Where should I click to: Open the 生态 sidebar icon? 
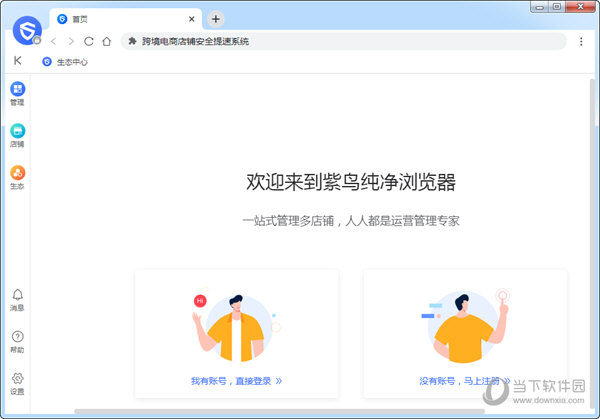[18, 177]
